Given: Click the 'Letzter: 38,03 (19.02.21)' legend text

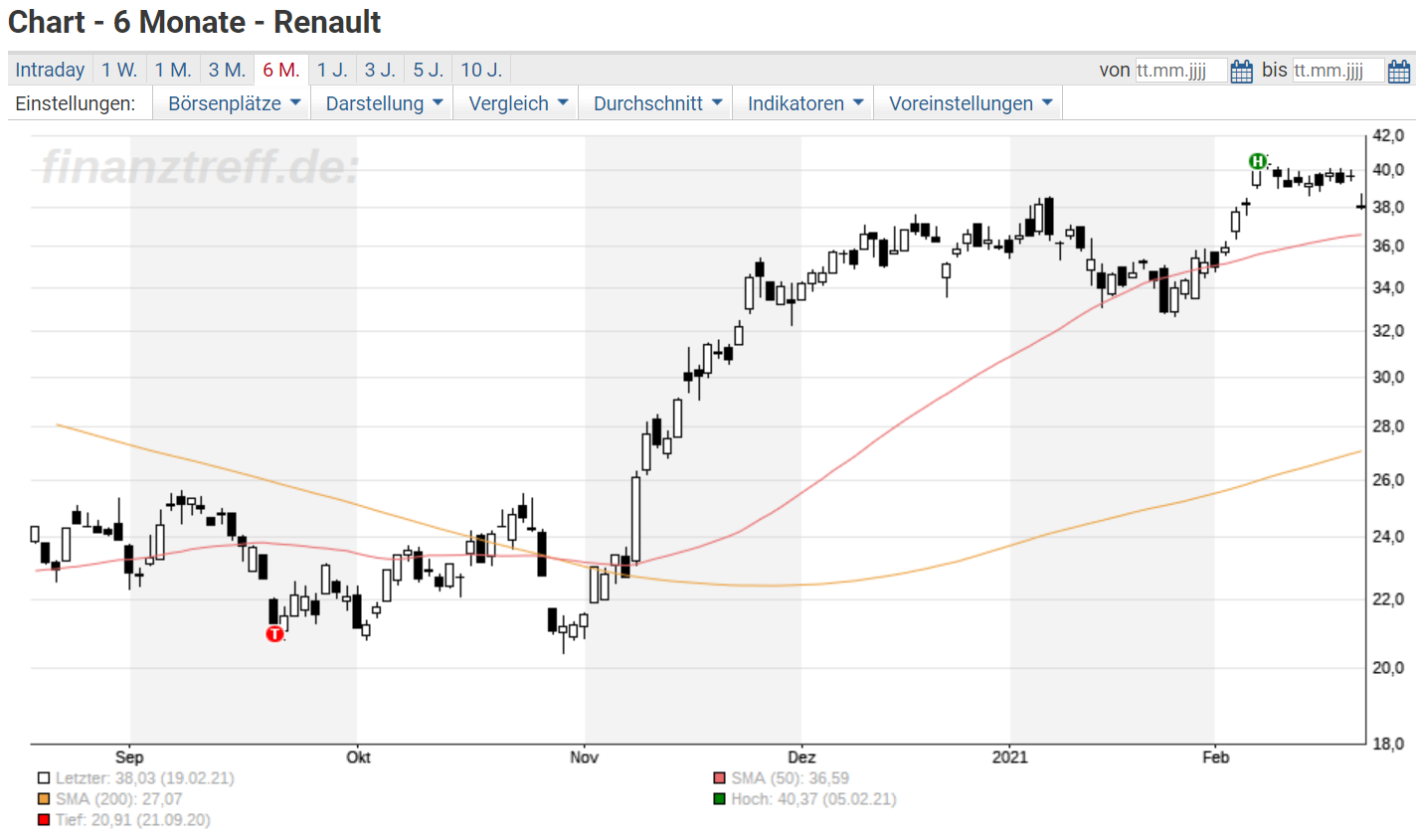Looking at the screenshot, I should pyautogui.click(x=145, y=778).
